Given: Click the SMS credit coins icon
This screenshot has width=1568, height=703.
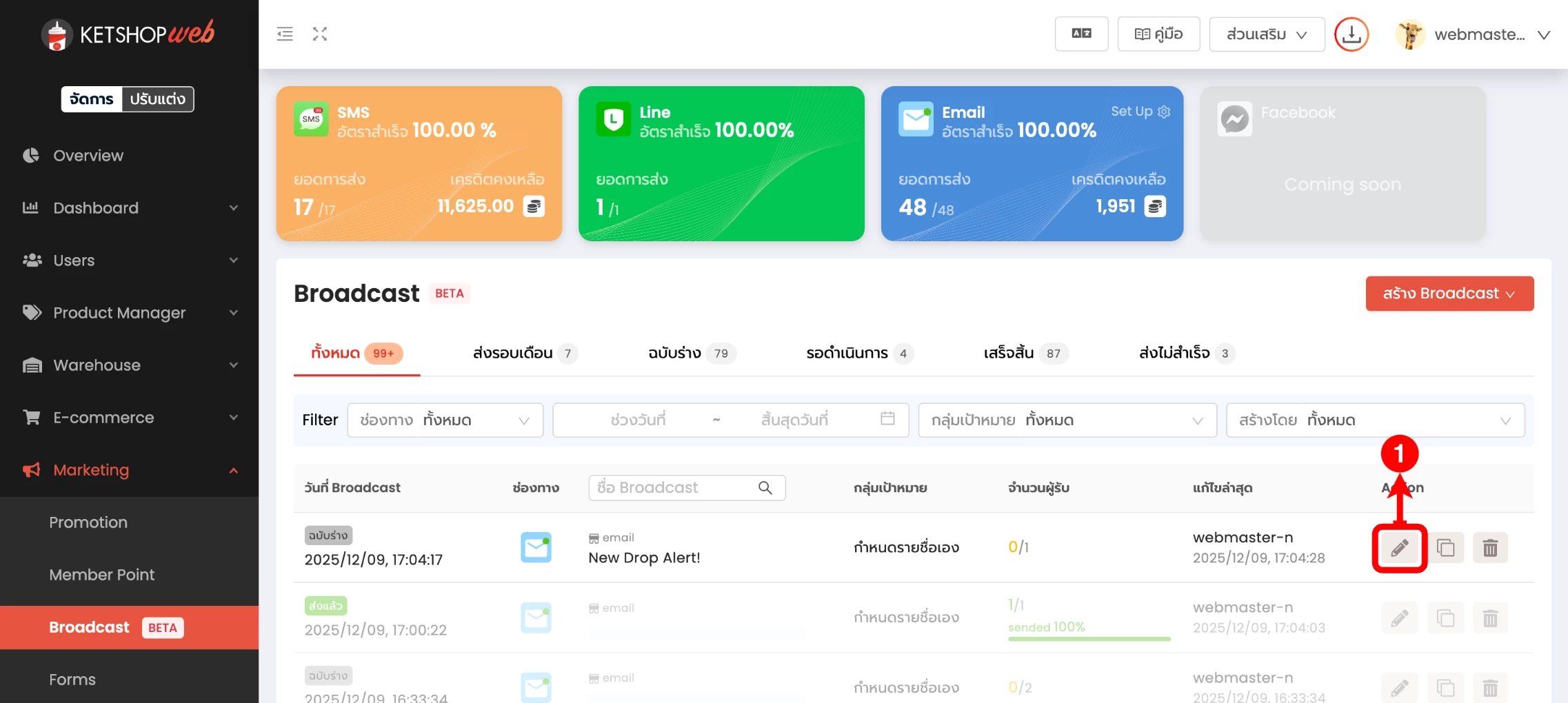Looking at the screenshot, I should coord(534,206).
